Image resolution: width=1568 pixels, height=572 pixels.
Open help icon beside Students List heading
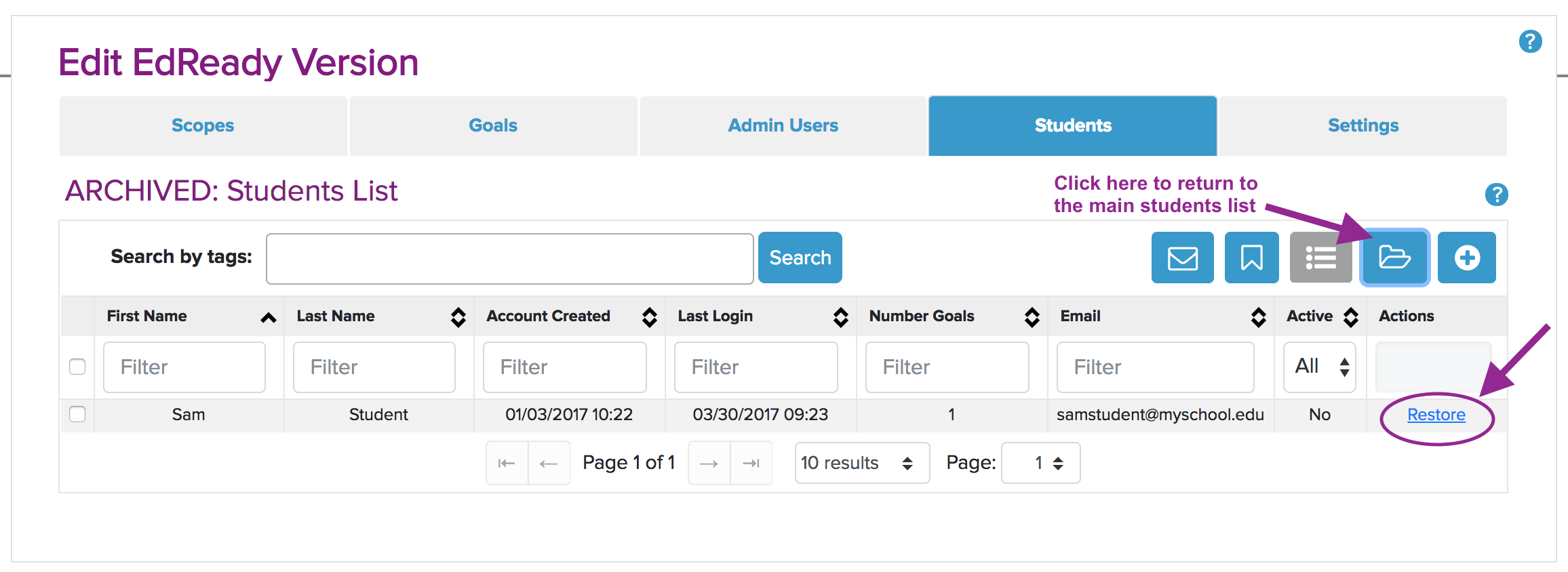click(1497, 195)
